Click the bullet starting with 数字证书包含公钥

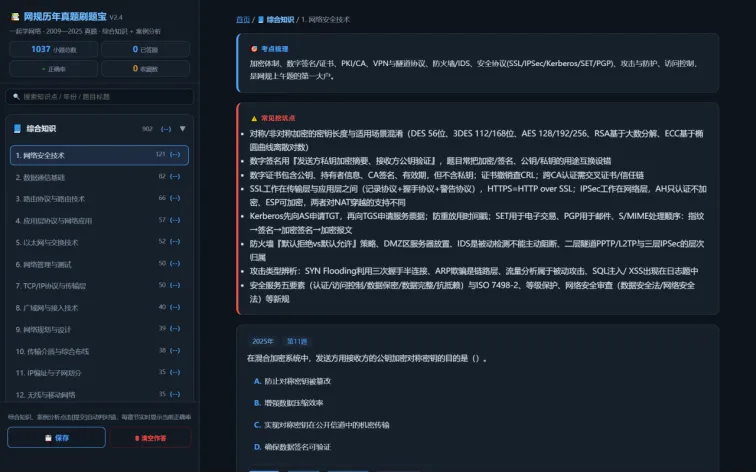(446, 175)
